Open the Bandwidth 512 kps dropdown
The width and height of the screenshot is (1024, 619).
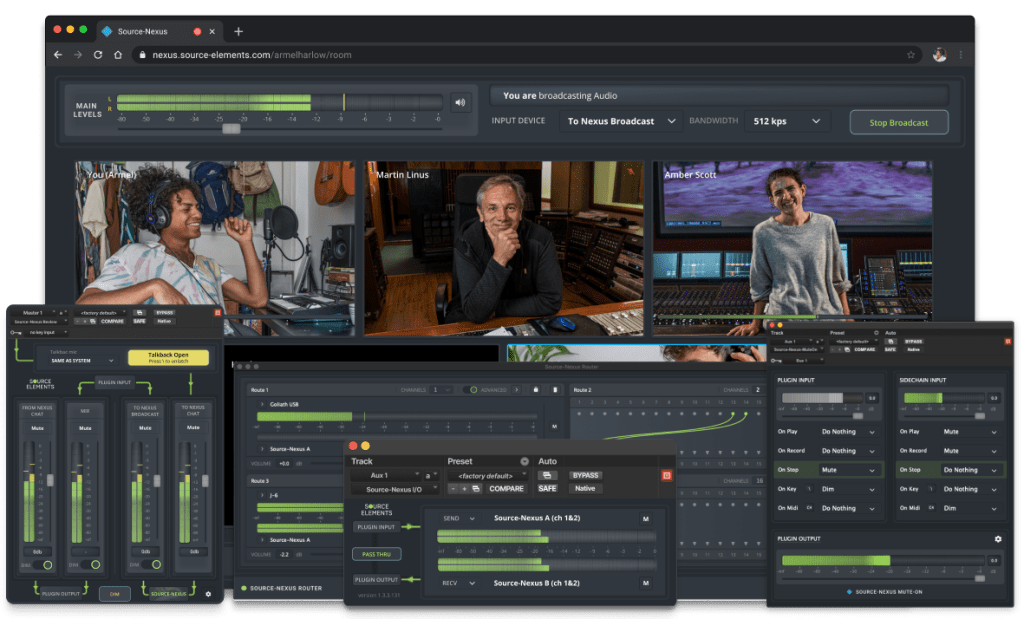787,122
